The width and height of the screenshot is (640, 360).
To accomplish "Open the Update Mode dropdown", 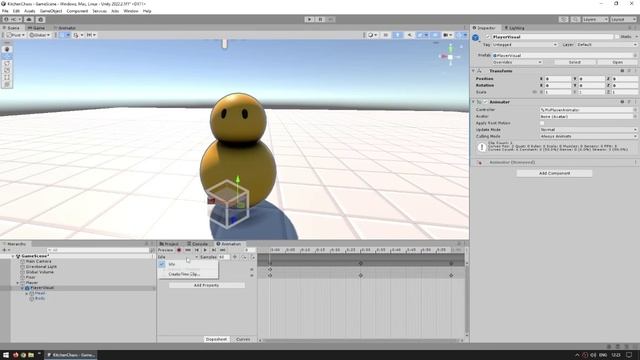I will pos(589,129).
